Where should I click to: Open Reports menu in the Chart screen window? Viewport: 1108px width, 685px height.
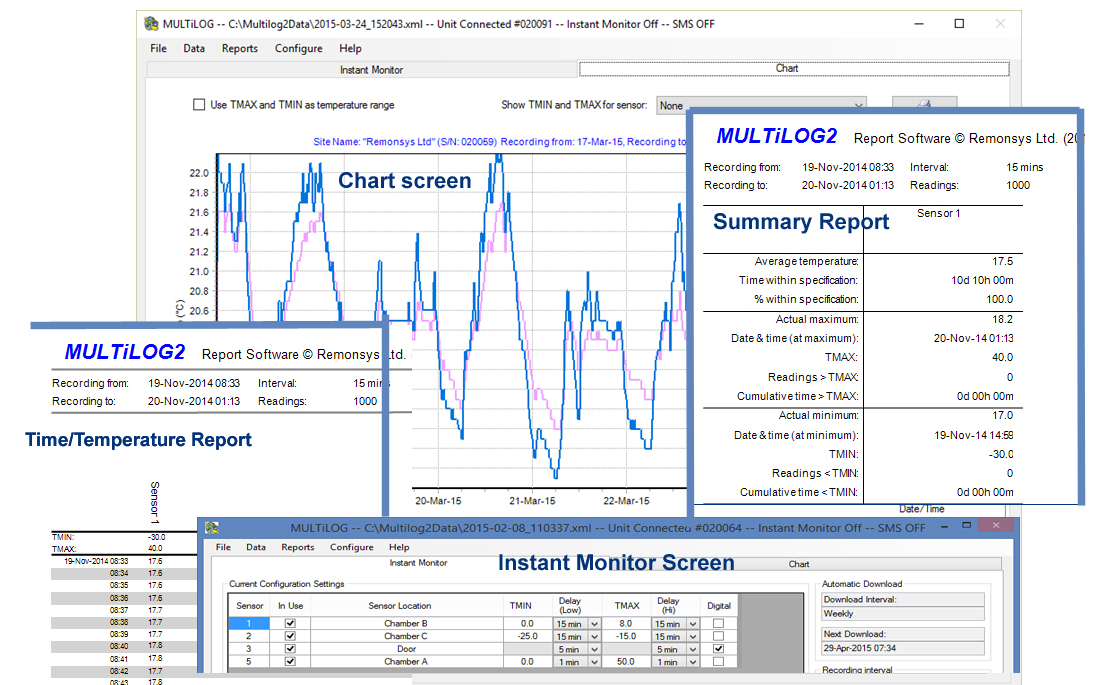click(240, 48)
